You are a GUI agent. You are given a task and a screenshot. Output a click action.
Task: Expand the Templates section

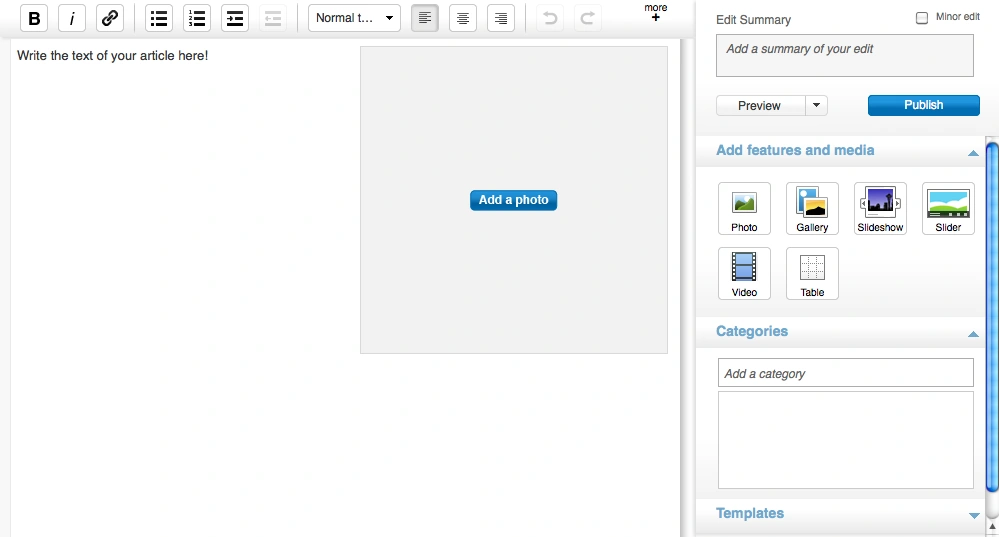pyautogui.click(x=973, y=515)
